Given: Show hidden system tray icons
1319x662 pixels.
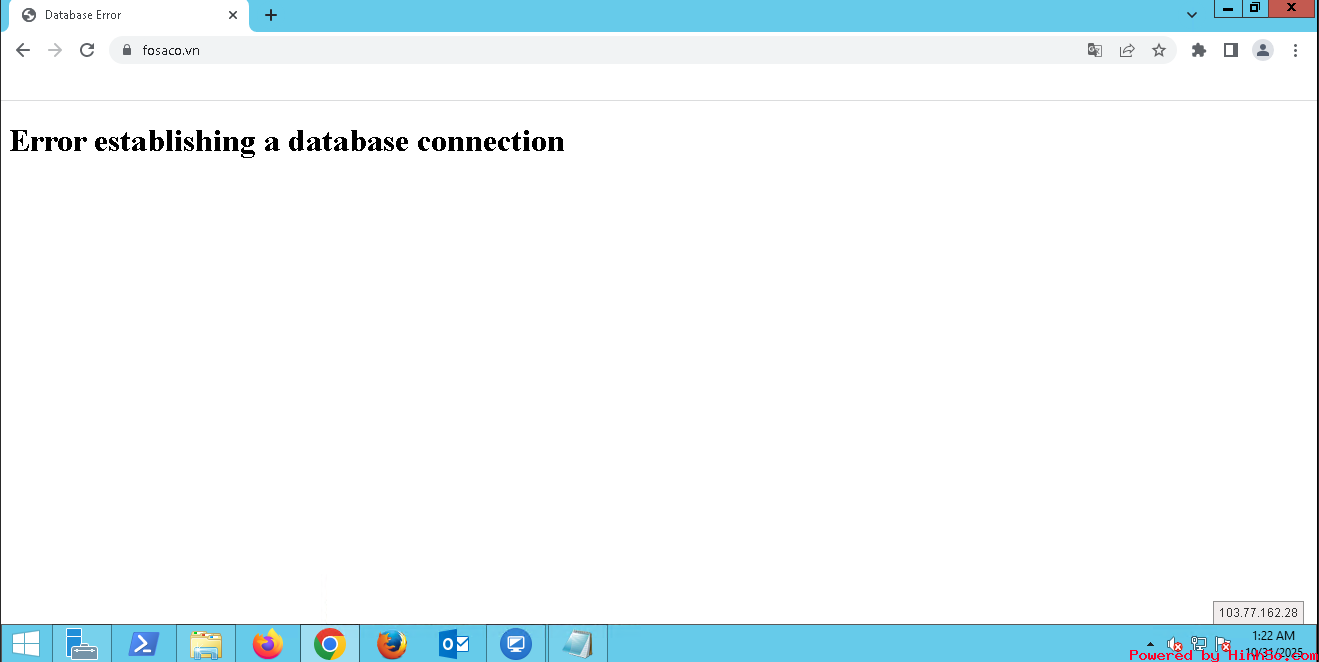Looking at the screenshot, I should tap(1150, 644).
